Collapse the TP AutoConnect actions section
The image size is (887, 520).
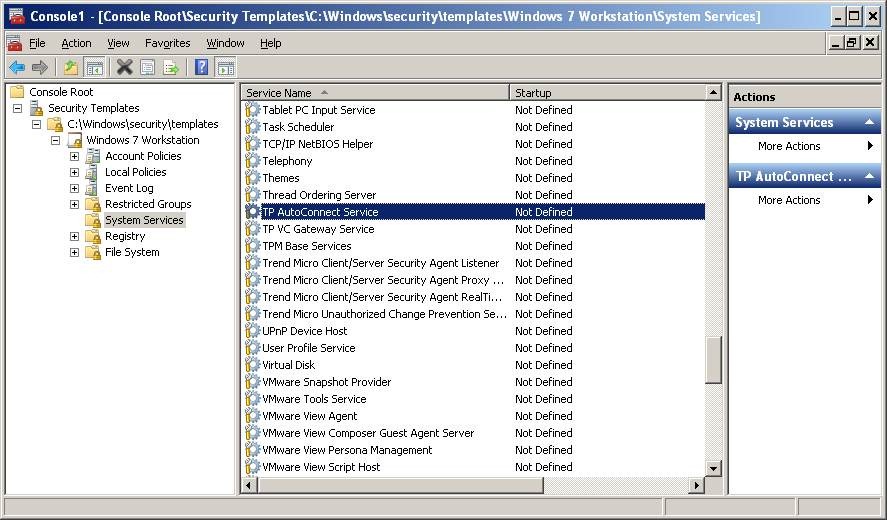(x=869, y=177)
